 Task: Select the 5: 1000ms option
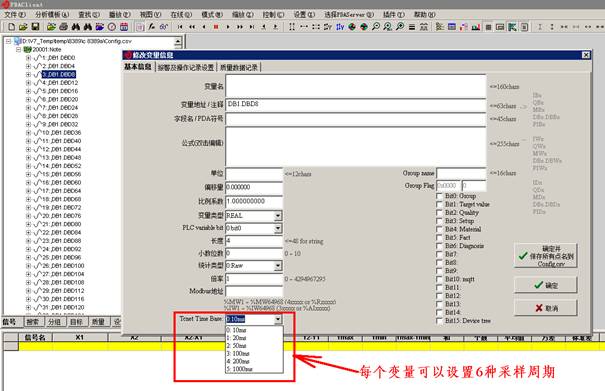pos(254,369)
